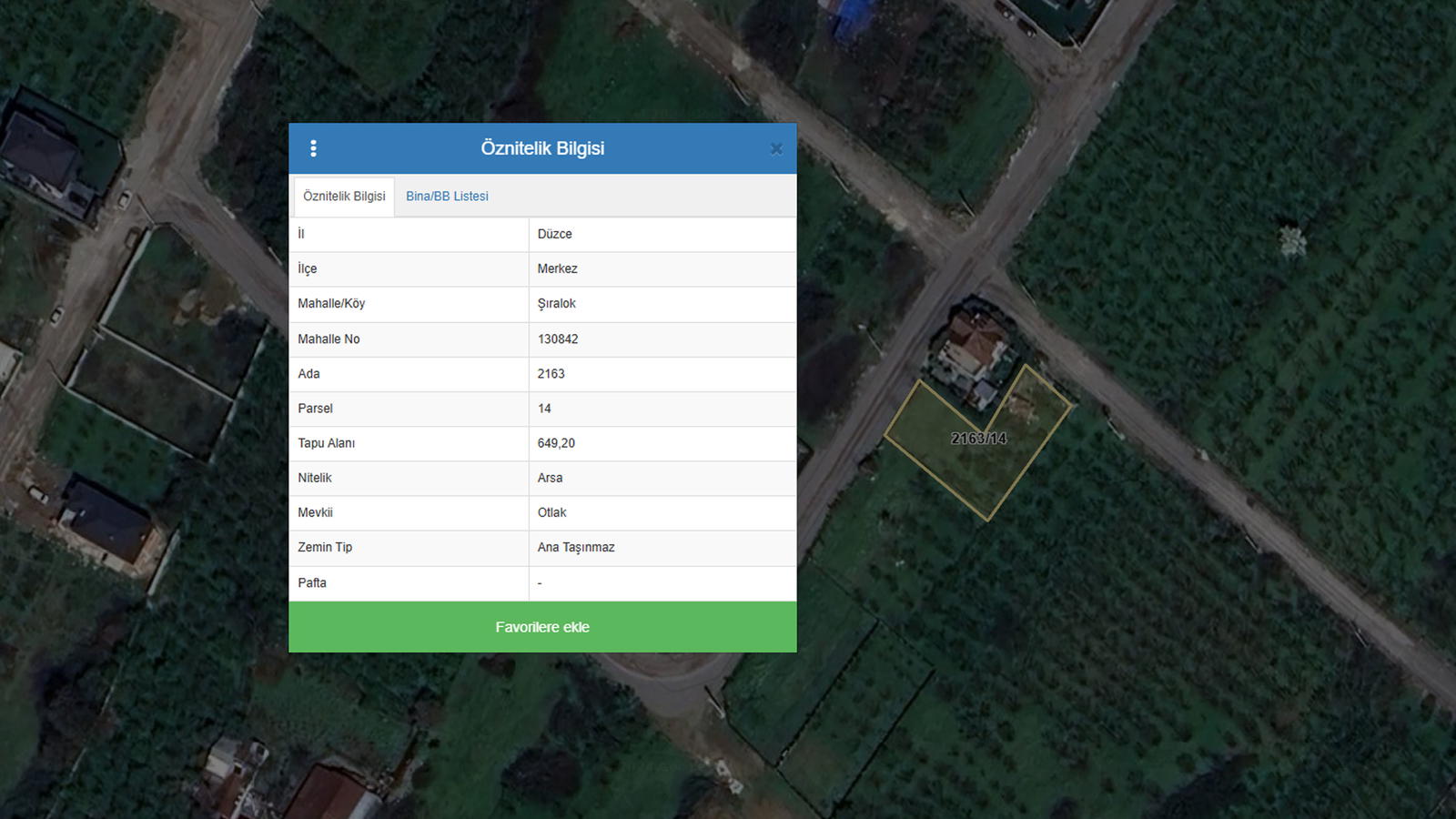Screen dimensions: 1456x819
Task: Select the Otlak value in the Mevkii row
Action: pos(551,512)
